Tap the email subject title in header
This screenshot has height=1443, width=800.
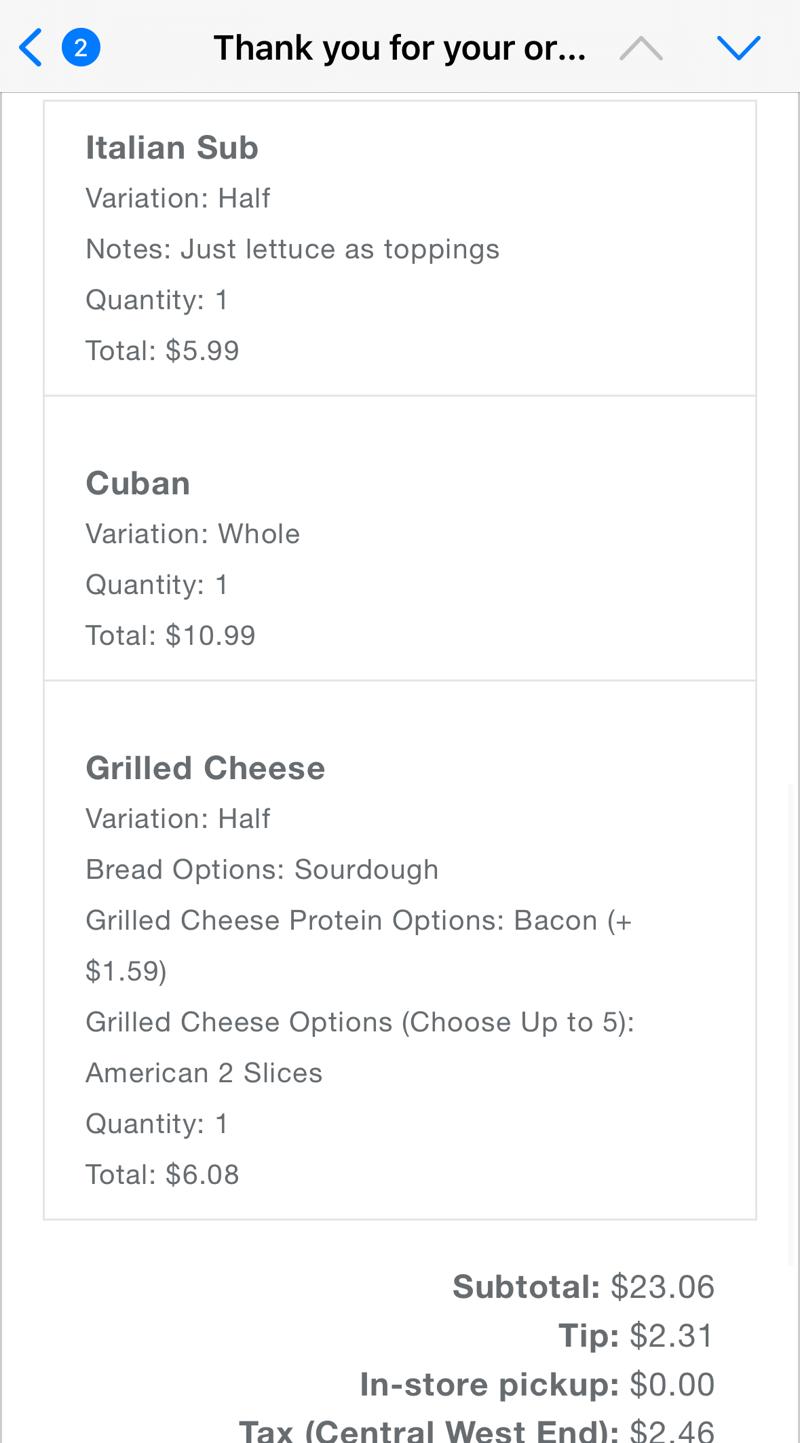point(399,47)
